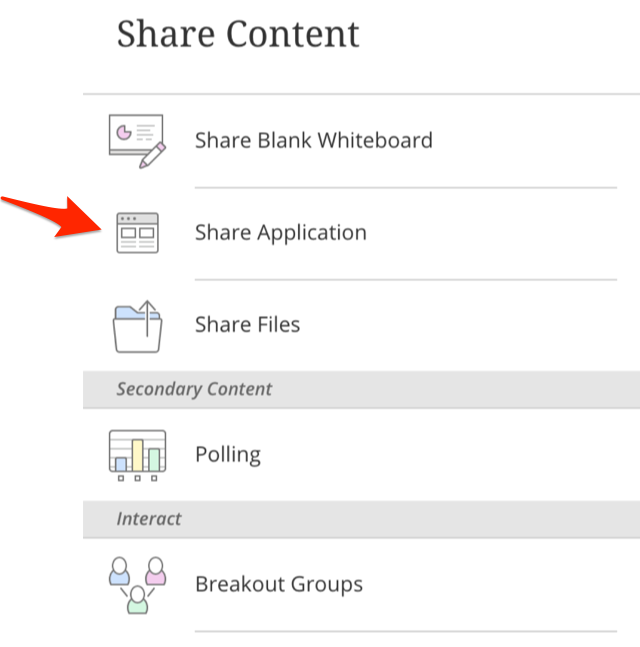Click the pencil on the whiteboard icon

click(152, 156)
